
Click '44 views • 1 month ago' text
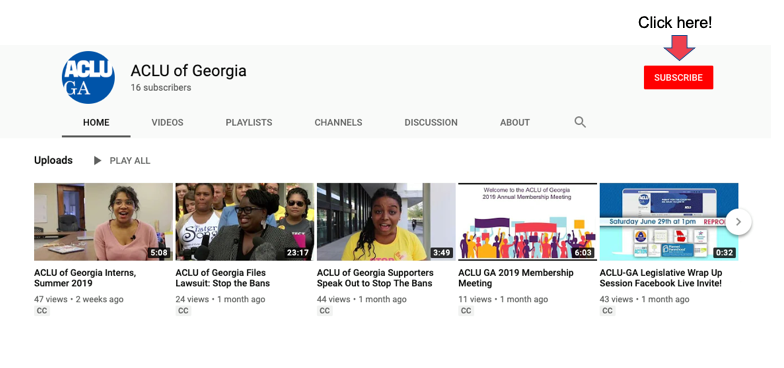click(x=362, y=299)
